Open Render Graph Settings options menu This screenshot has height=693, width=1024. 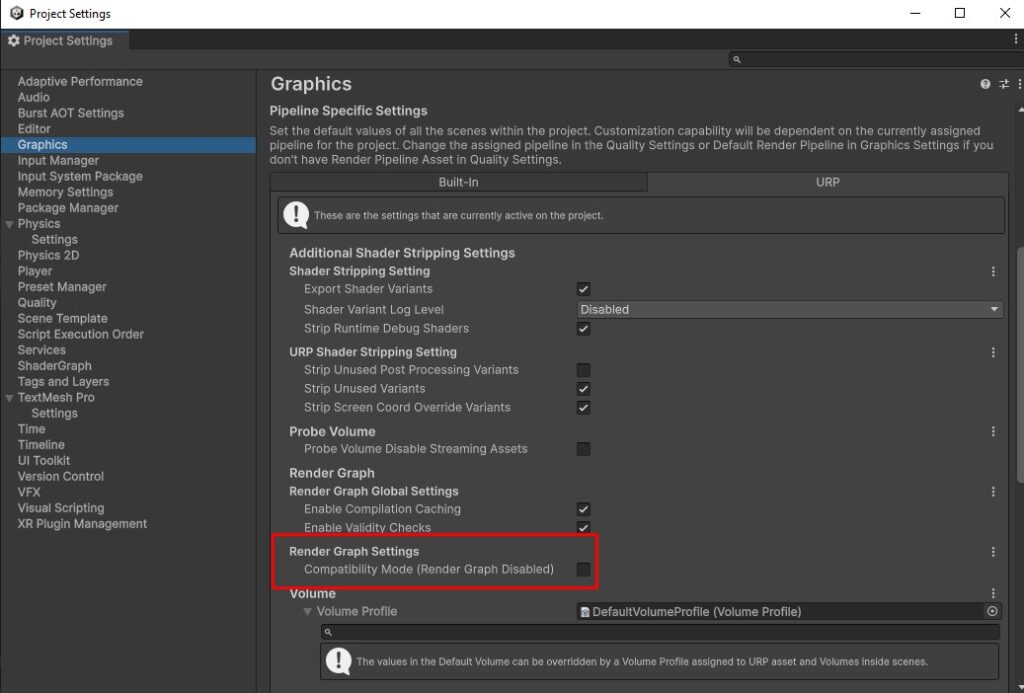pyautogui.click(x=993, y=552)
